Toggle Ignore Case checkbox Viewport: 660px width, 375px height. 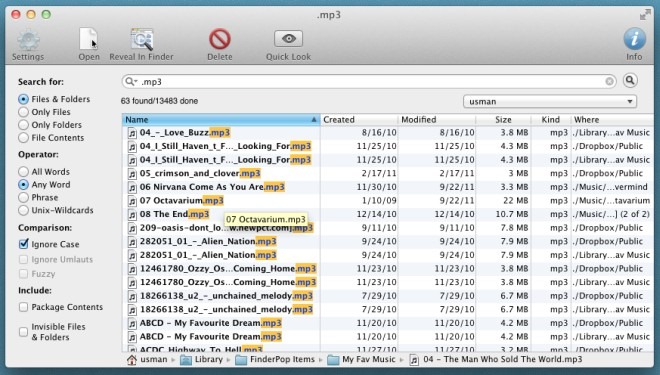[x=24, y=244]
